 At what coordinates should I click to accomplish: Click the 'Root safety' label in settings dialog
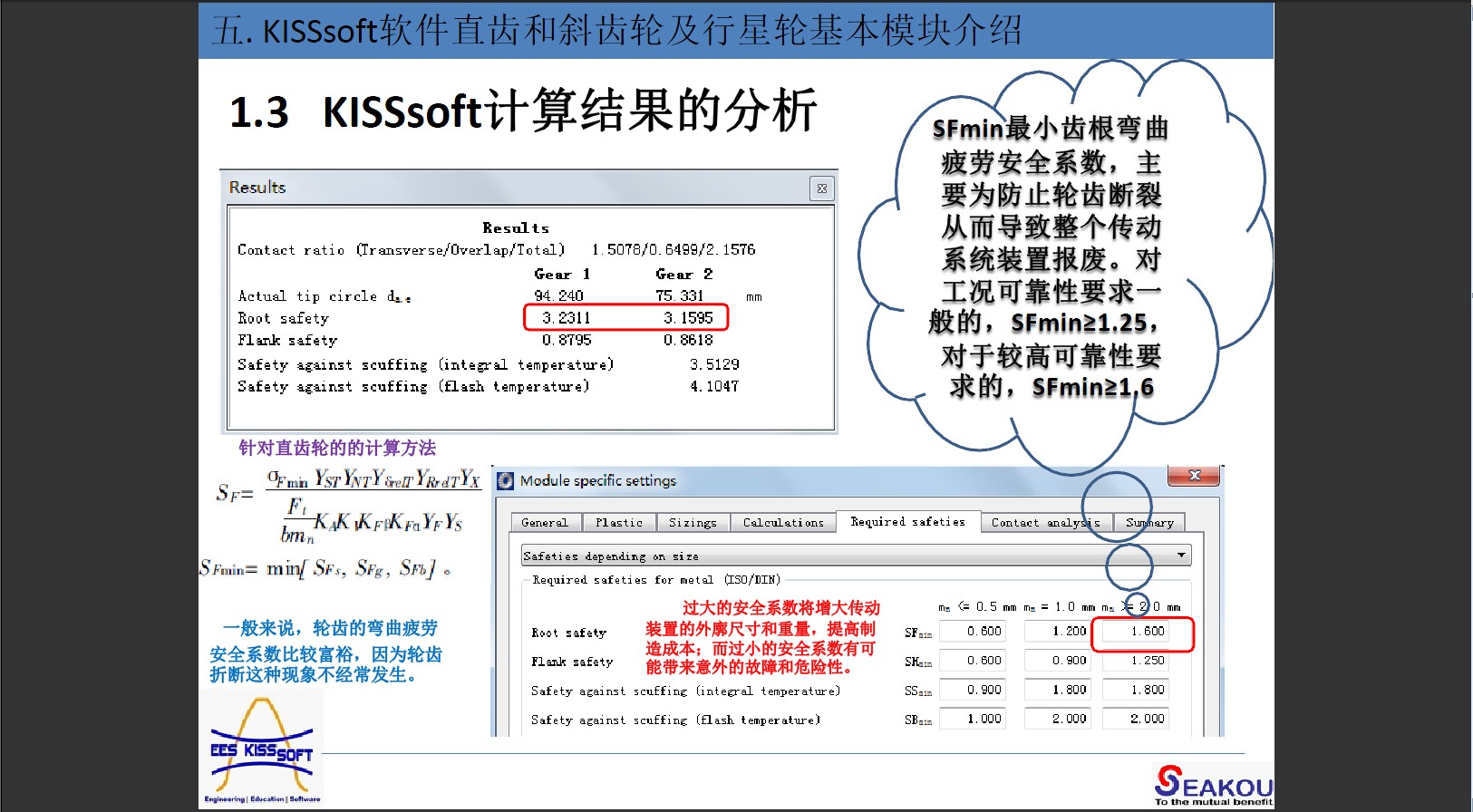click(x=568, y=633)
